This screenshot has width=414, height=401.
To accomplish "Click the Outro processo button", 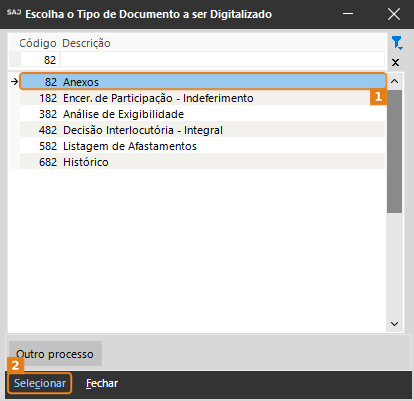I will click(x=55, y=354).
